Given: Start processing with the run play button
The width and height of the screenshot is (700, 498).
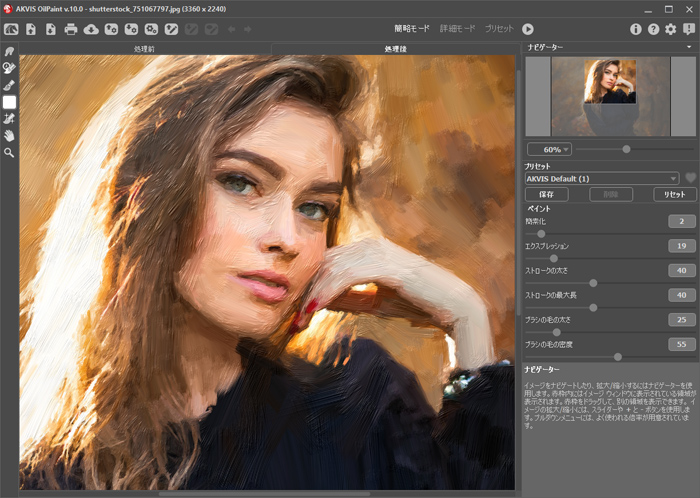Looking at the screenshot, I should [528, 29].
